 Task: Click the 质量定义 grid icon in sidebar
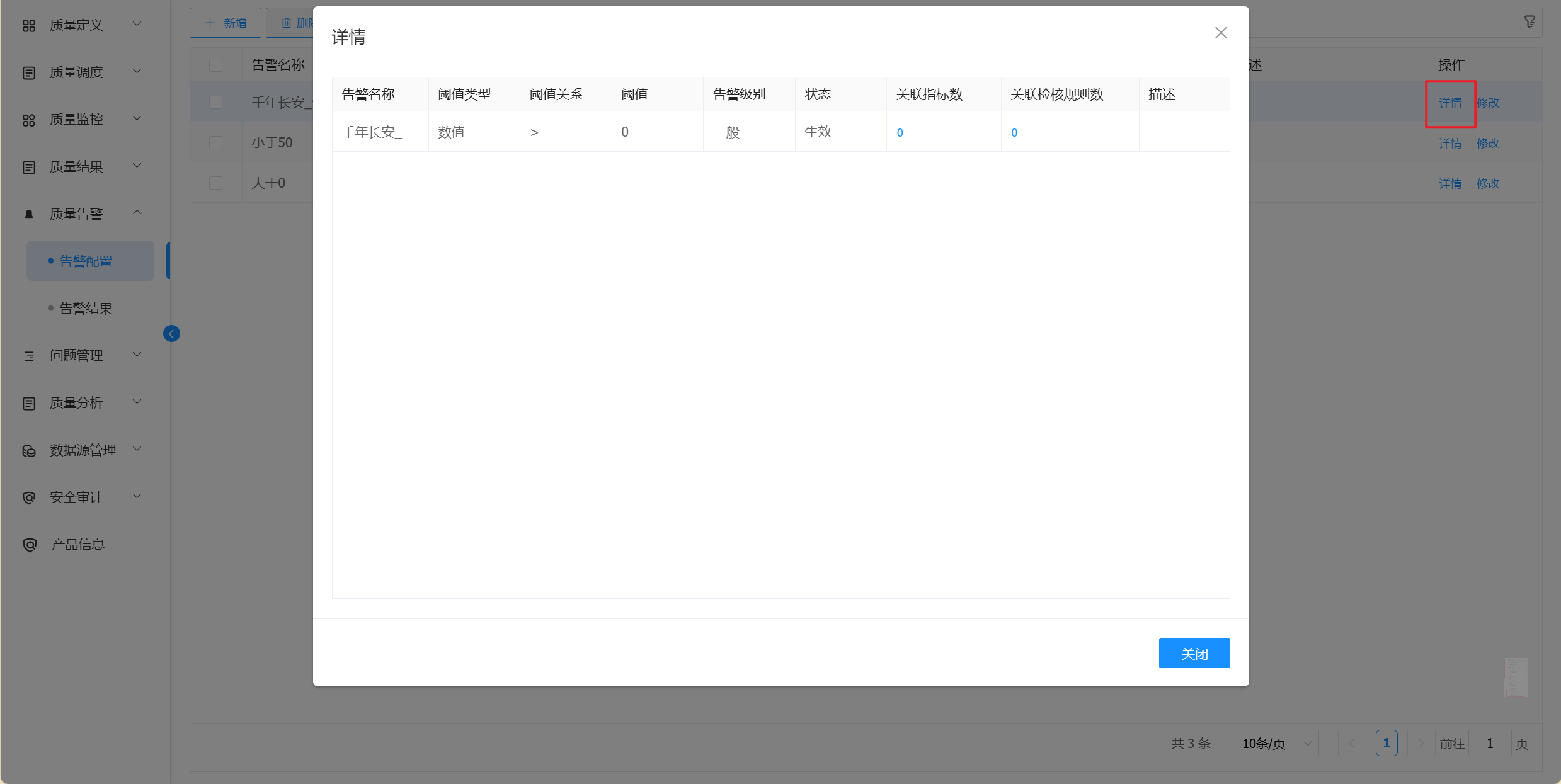[29, 25]
